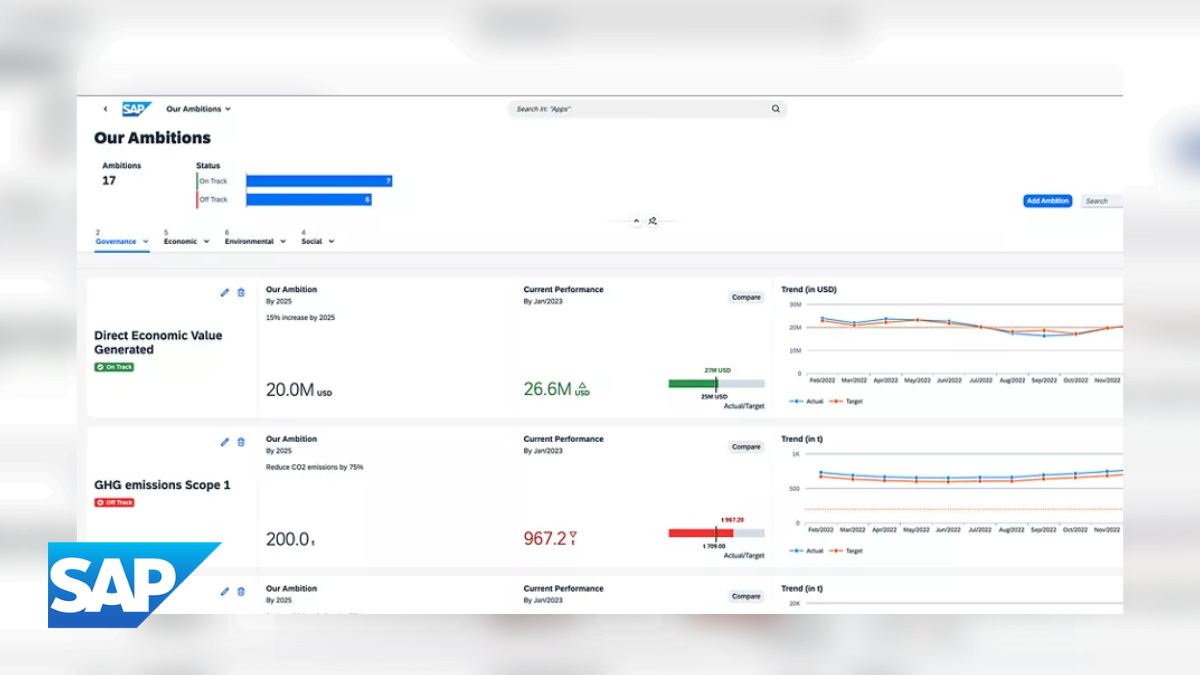Click pencil icon for GHG emissions Scope 1

point(225,442)
